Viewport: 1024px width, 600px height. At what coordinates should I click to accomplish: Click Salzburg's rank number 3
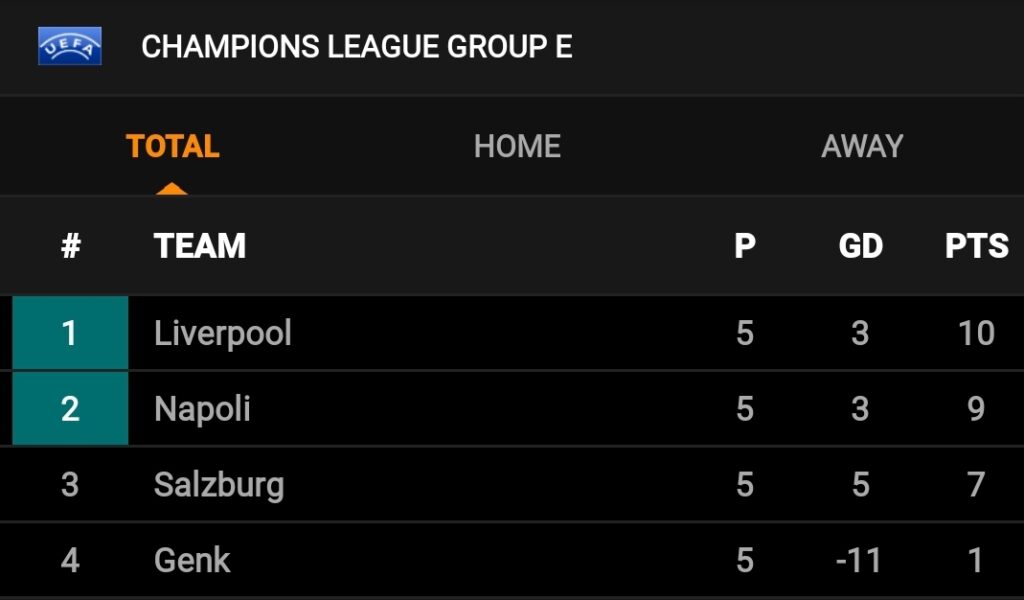pos(70,484)
